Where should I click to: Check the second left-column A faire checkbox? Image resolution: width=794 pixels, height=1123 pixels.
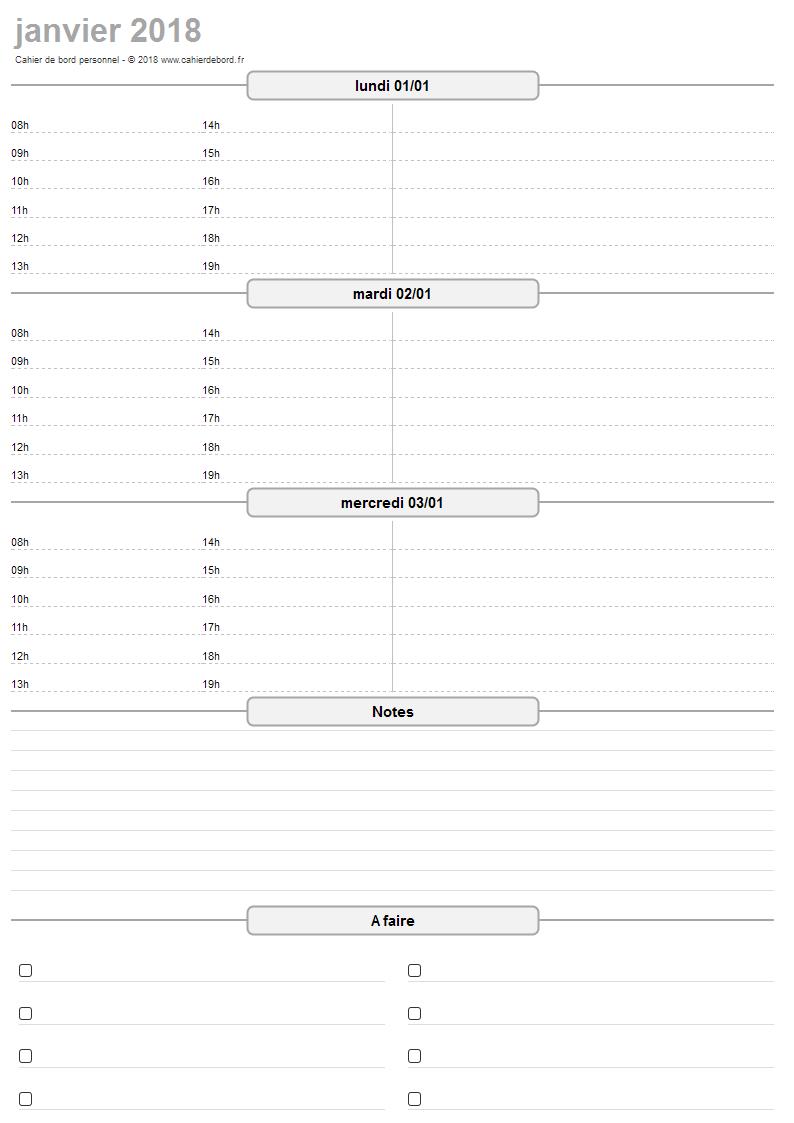pyautogui.click(x=25, y=1013)
